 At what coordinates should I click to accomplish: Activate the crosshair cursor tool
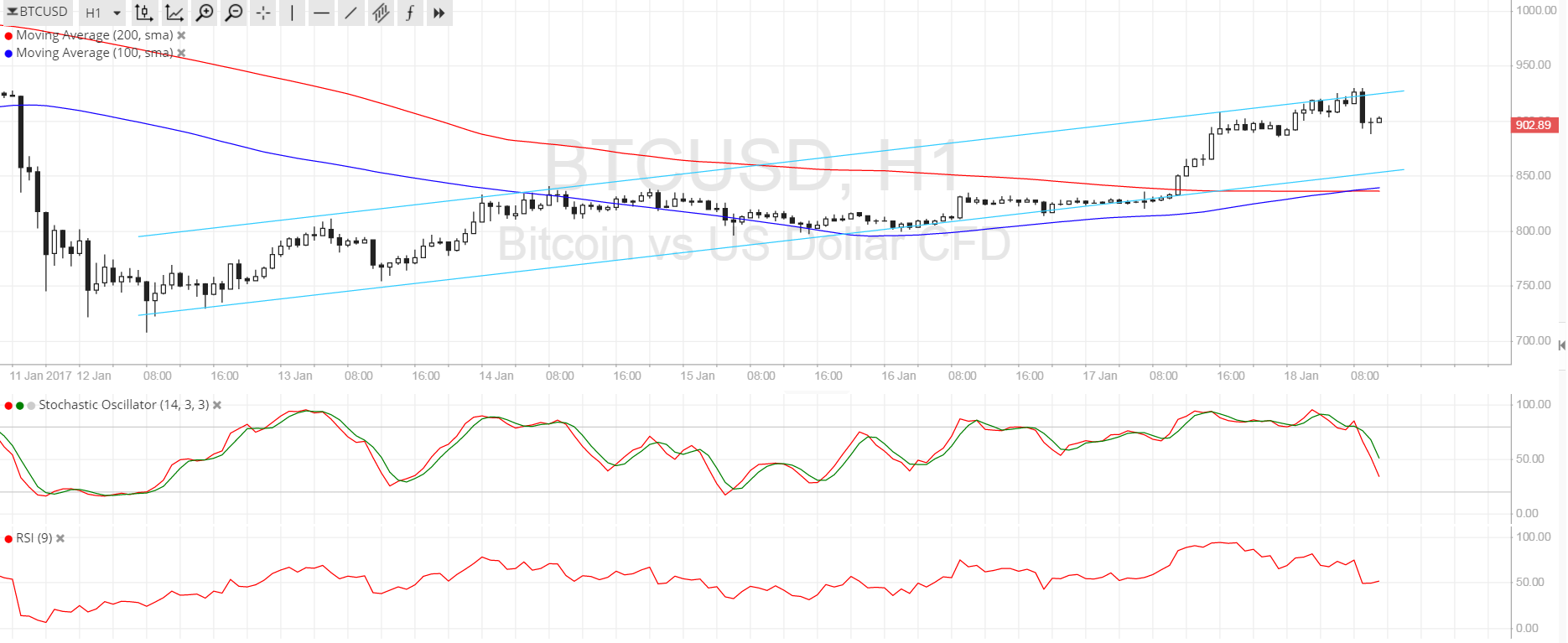263,13
